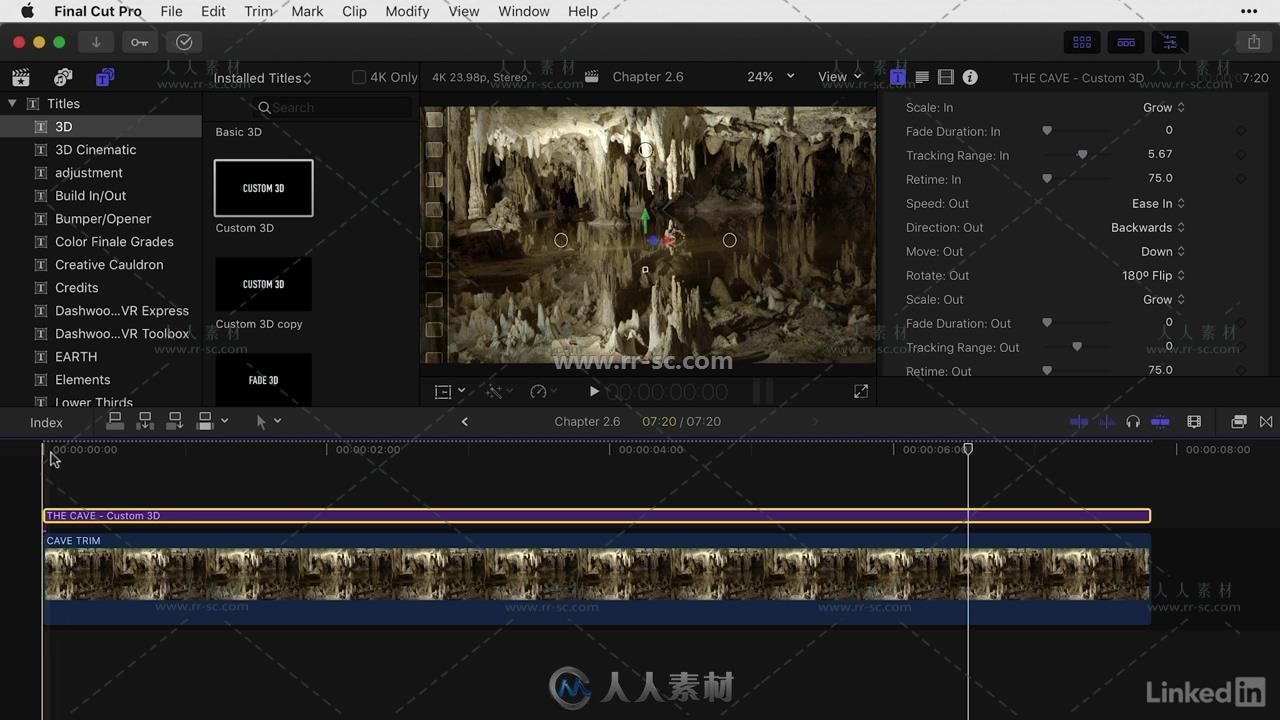Open the Libraries sidebar icon
1280x720 pixels.
click(20, 77)
